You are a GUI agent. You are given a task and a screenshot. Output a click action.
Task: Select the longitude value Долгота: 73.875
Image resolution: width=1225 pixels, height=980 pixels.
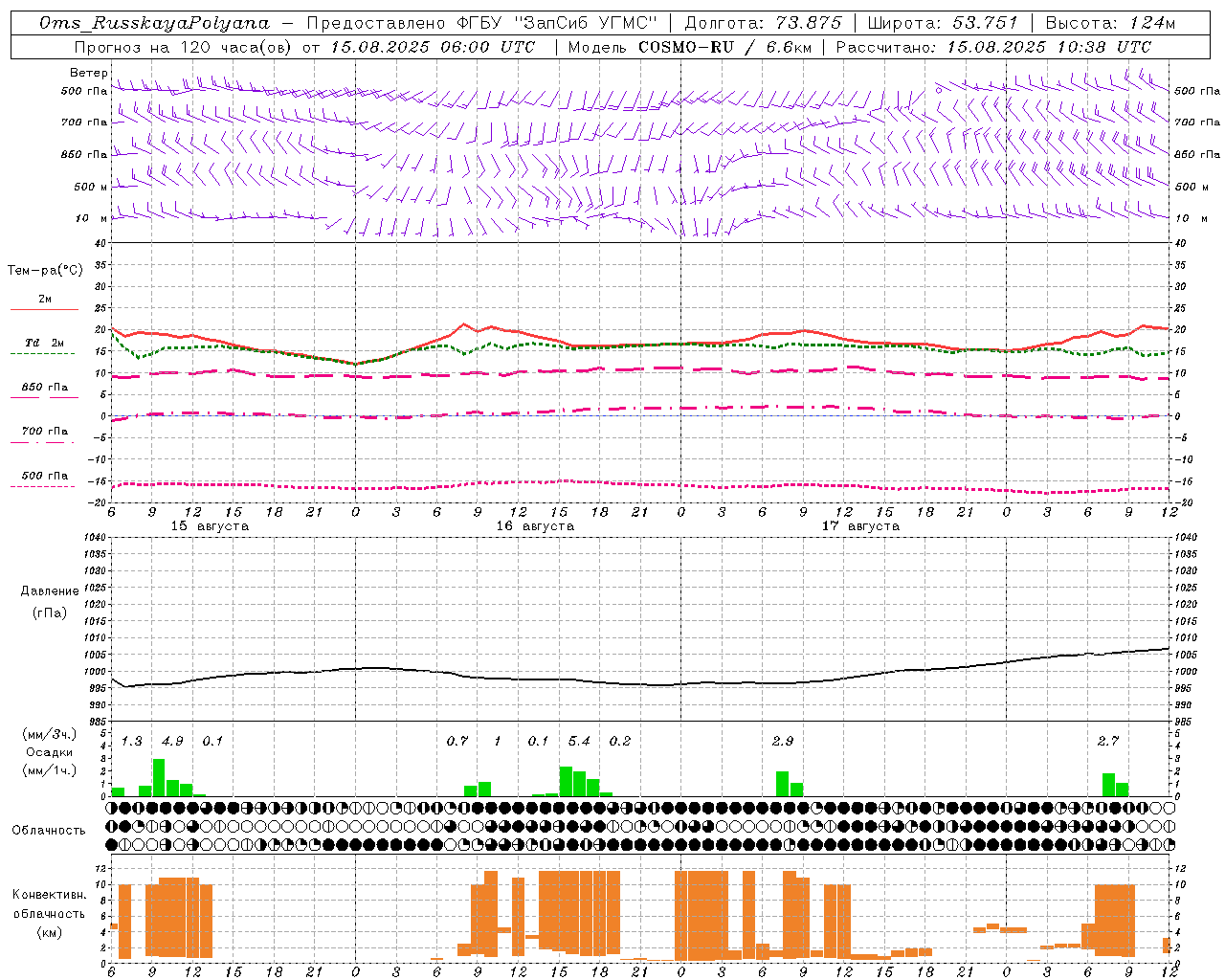tap(764, 23)
